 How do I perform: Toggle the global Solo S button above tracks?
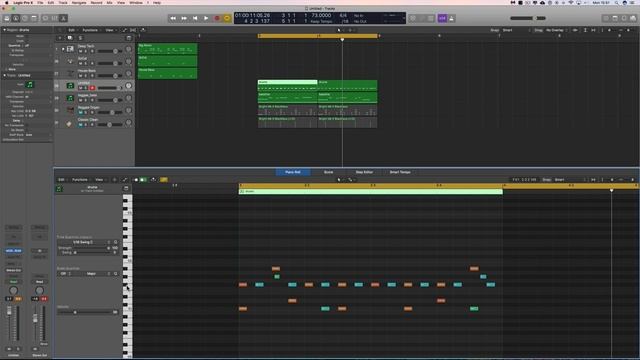80,38
